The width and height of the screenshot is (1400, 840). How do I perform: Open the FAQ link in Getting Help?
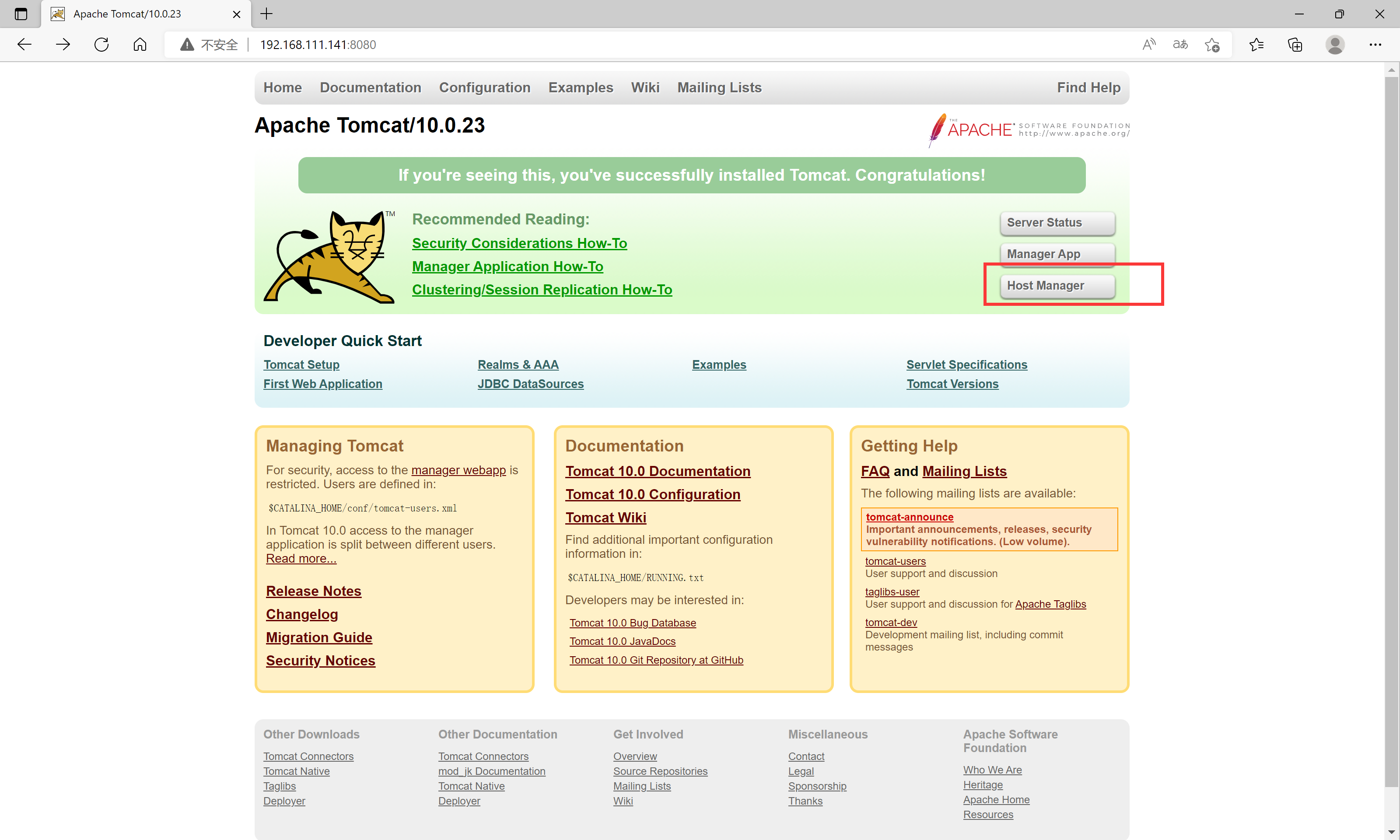click(875, 472)
